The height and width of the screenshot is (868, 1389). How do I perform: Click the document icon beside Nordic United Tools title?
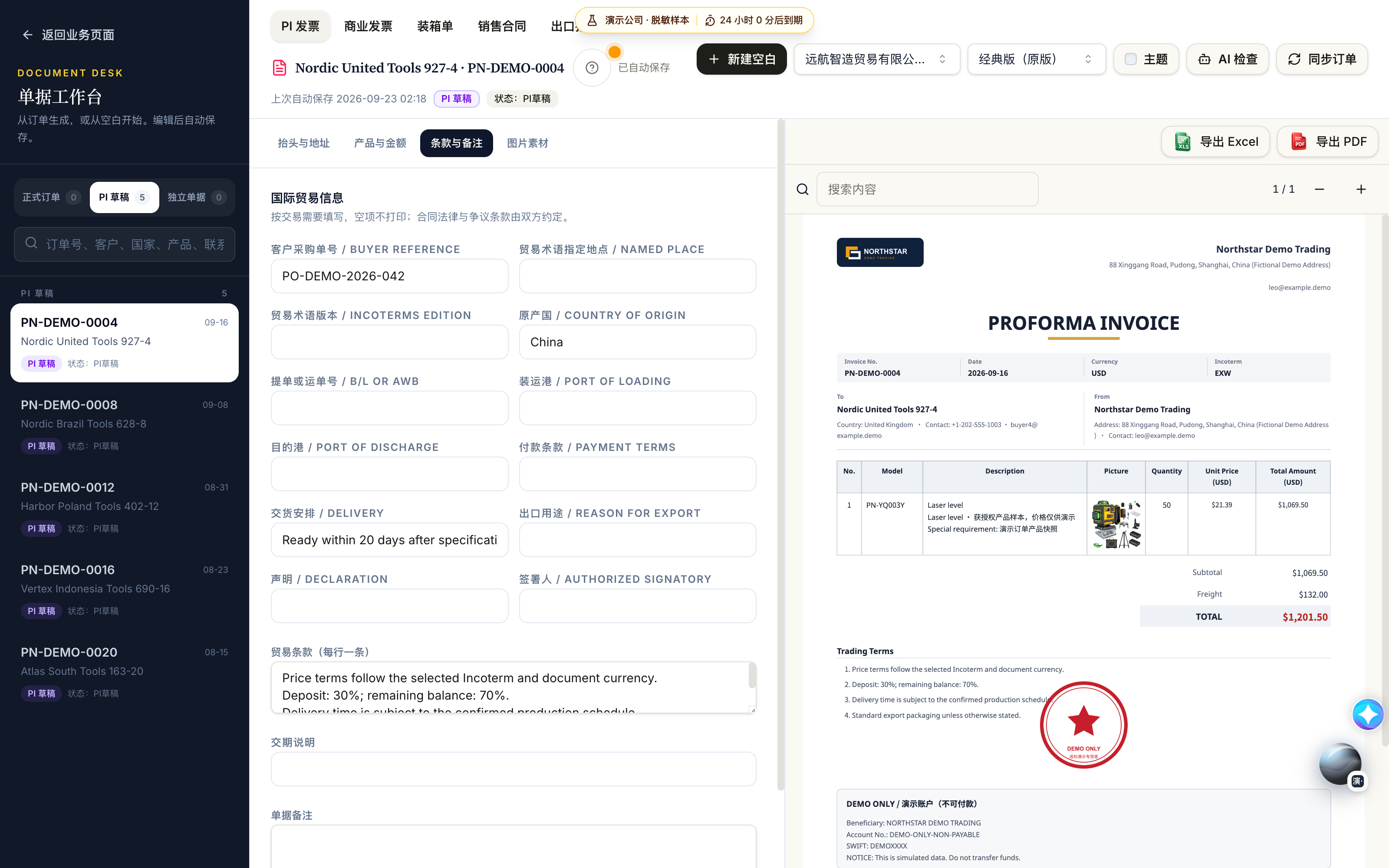(x=280, y=68)
